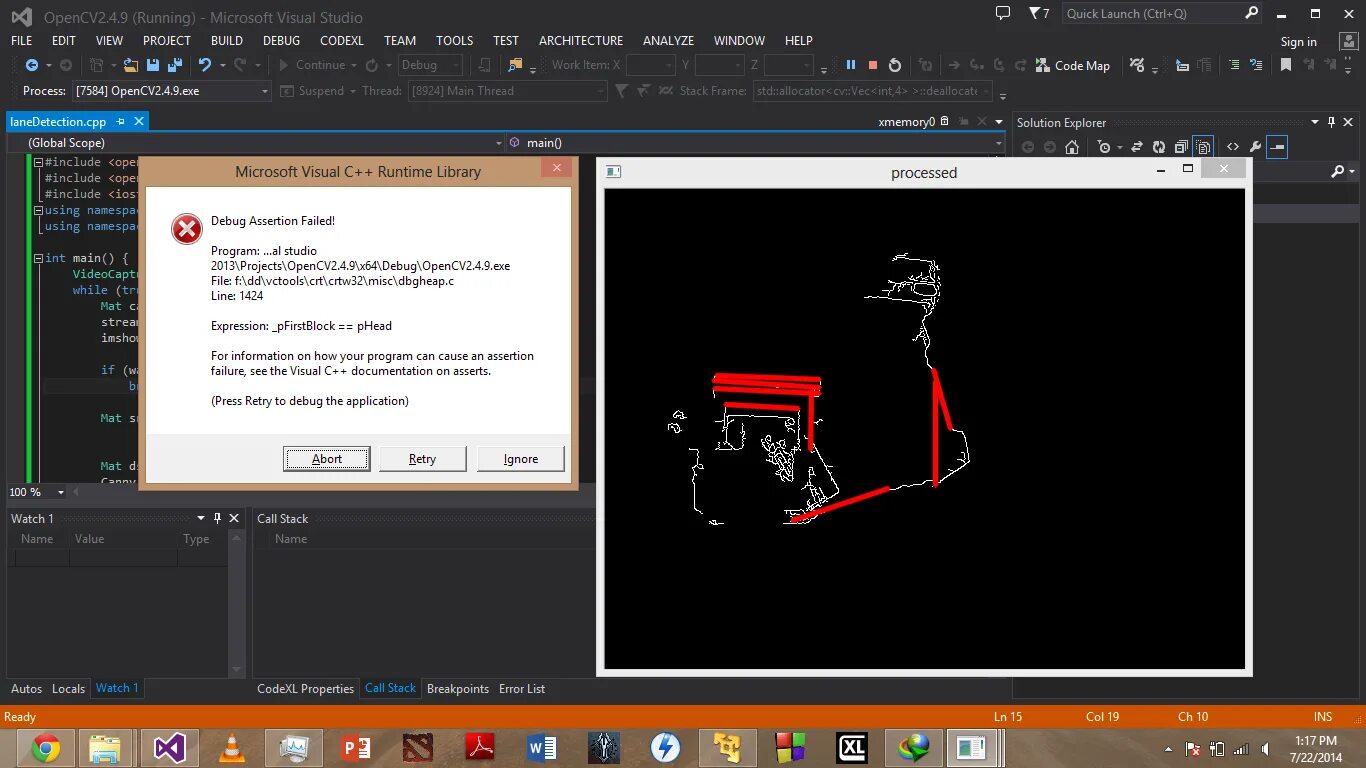
Task: Open the ANALYZE menu
Action: click(668, 41)
